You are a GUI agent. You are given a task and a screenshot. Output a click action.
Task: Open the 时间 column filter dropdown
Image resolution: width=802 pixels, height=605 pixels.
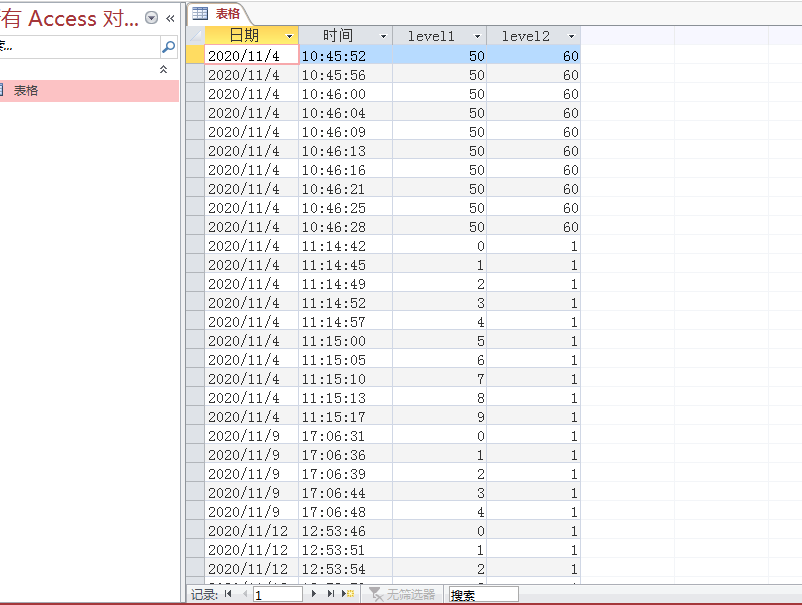(384, 36)
